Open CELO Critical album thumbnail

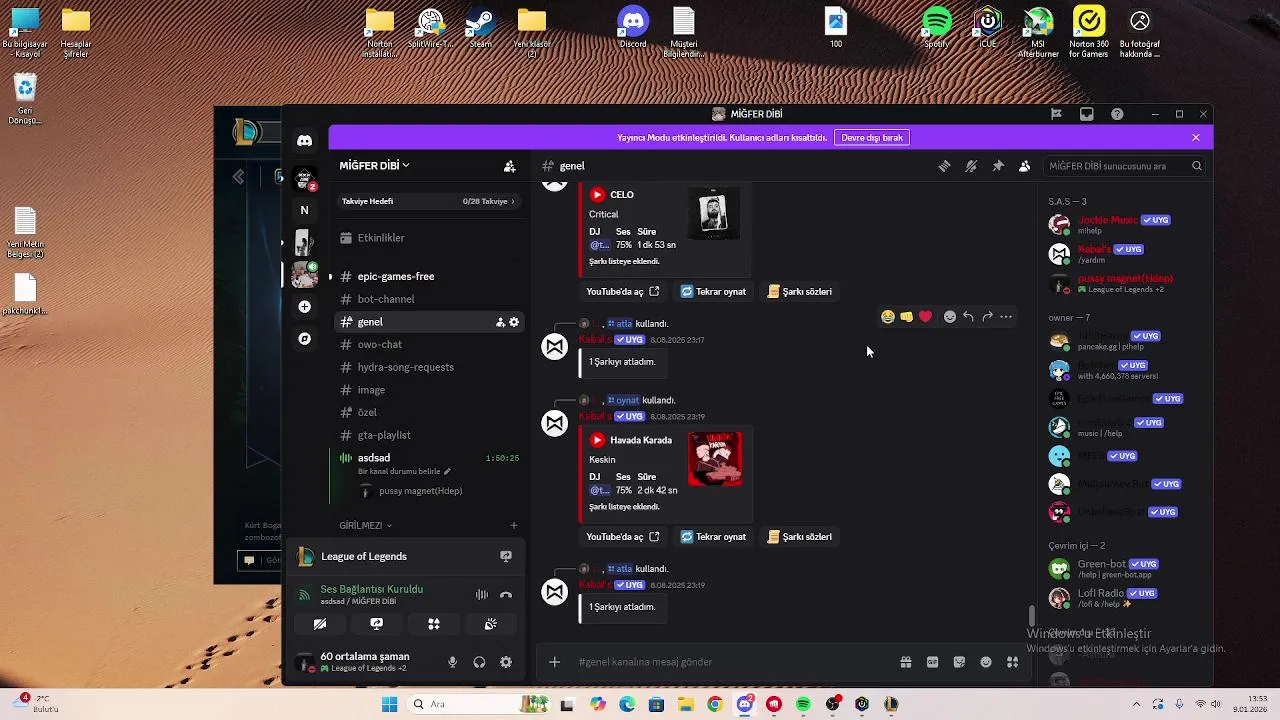point(714,213)
